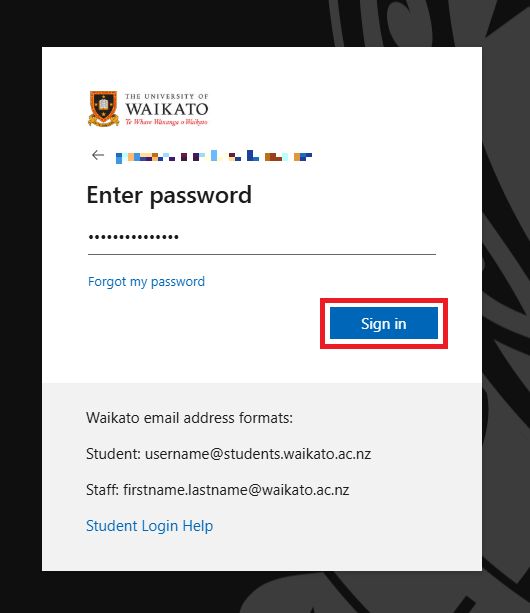Focus the password input field

point(261,237)
